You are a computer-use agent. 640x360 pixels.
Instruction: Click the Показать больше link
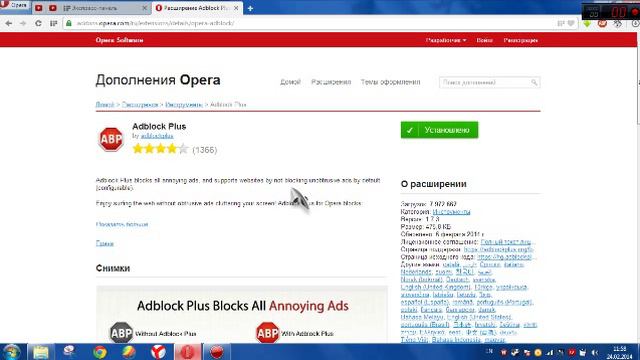click(x=122, y=224)
